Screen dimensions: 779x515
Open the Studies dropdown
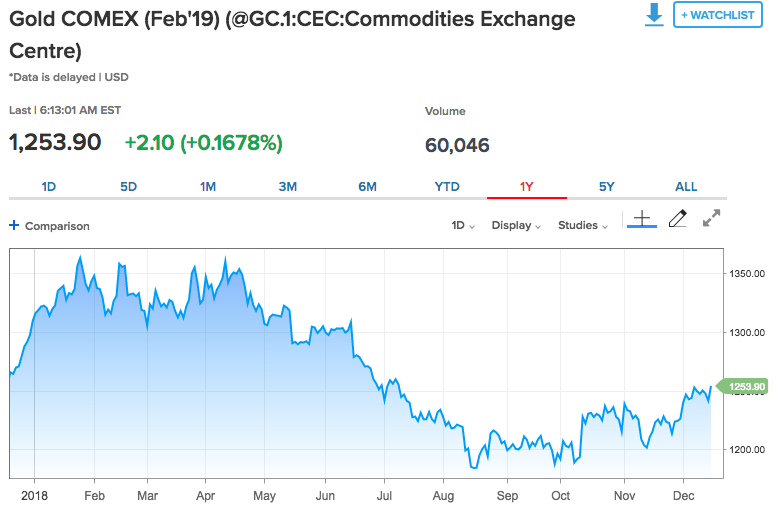point(583,226)
